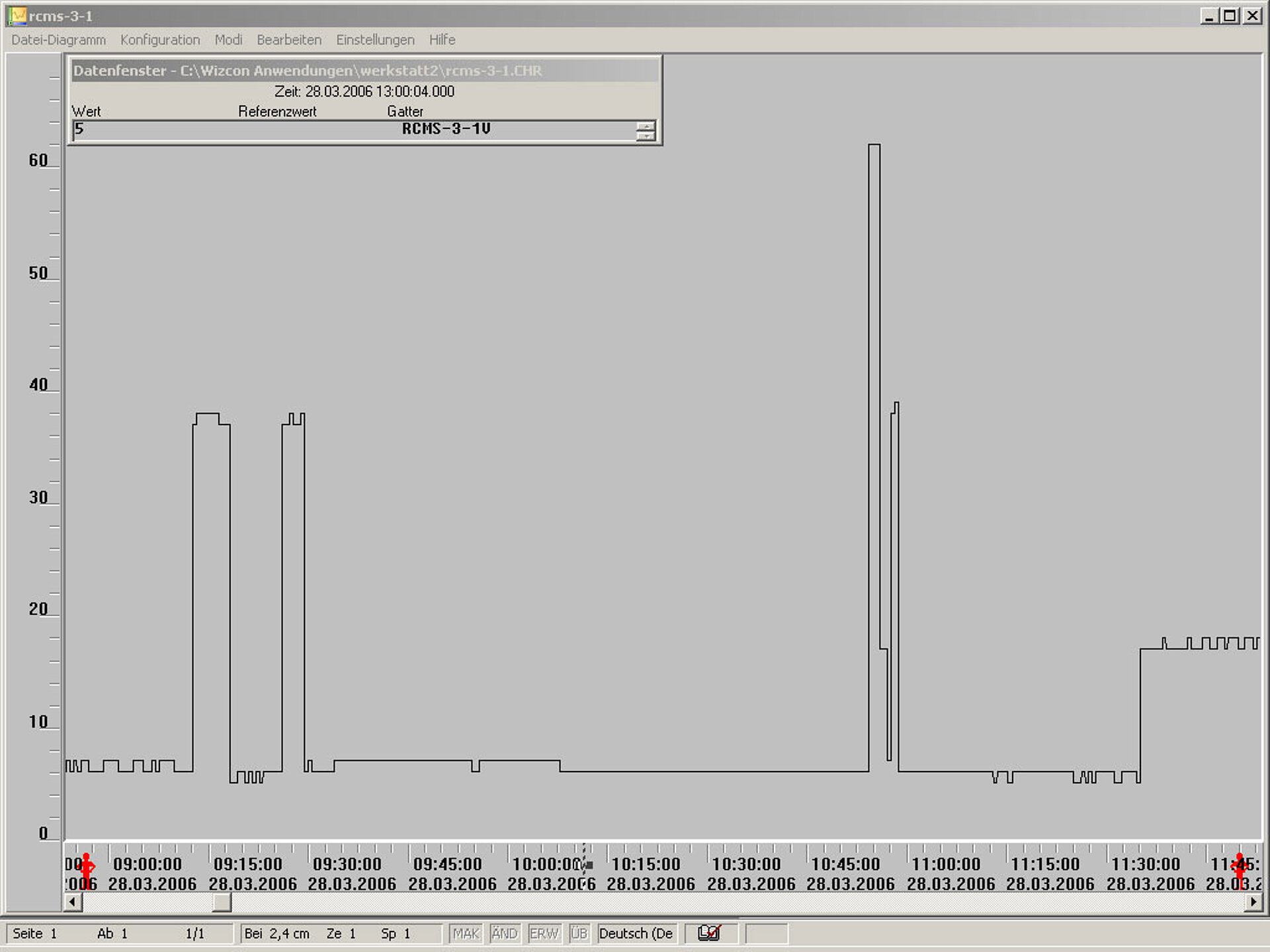
Task: Open the Modi menu
Action: coord(228,40)
